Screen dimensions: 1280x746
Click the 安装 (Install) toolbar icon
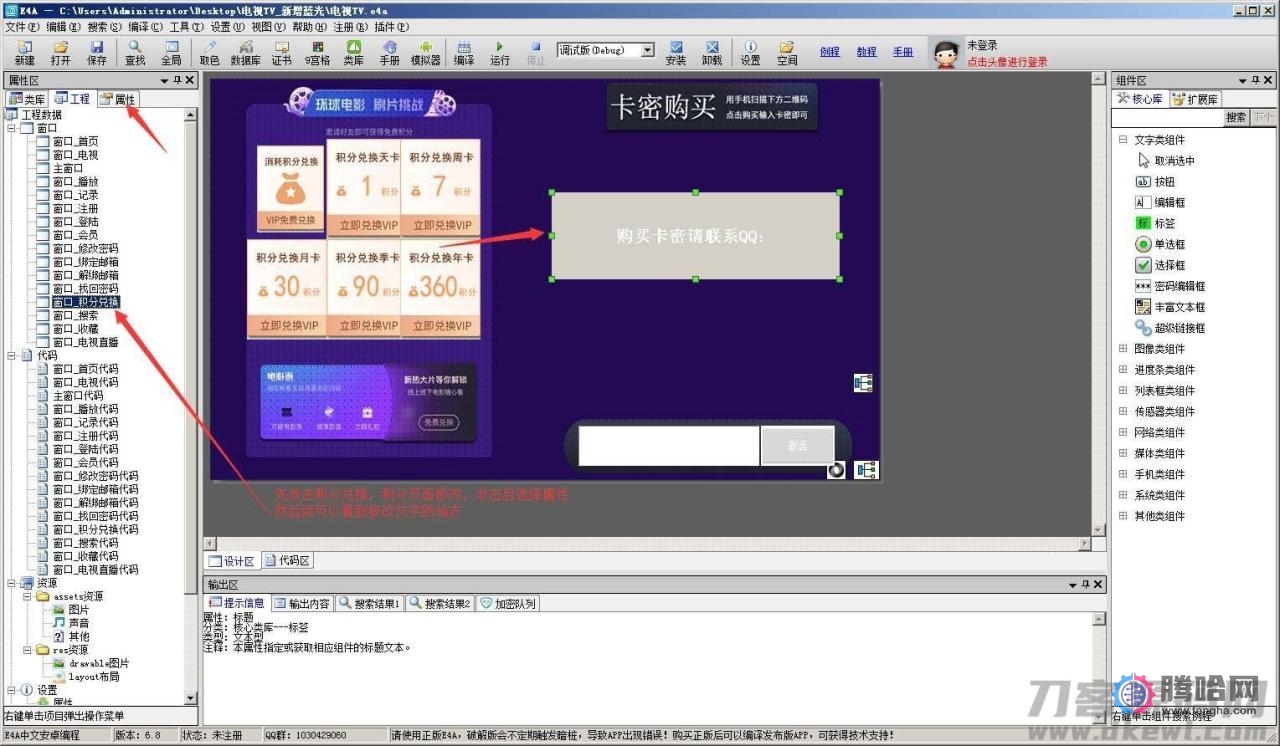pos(676,53)
